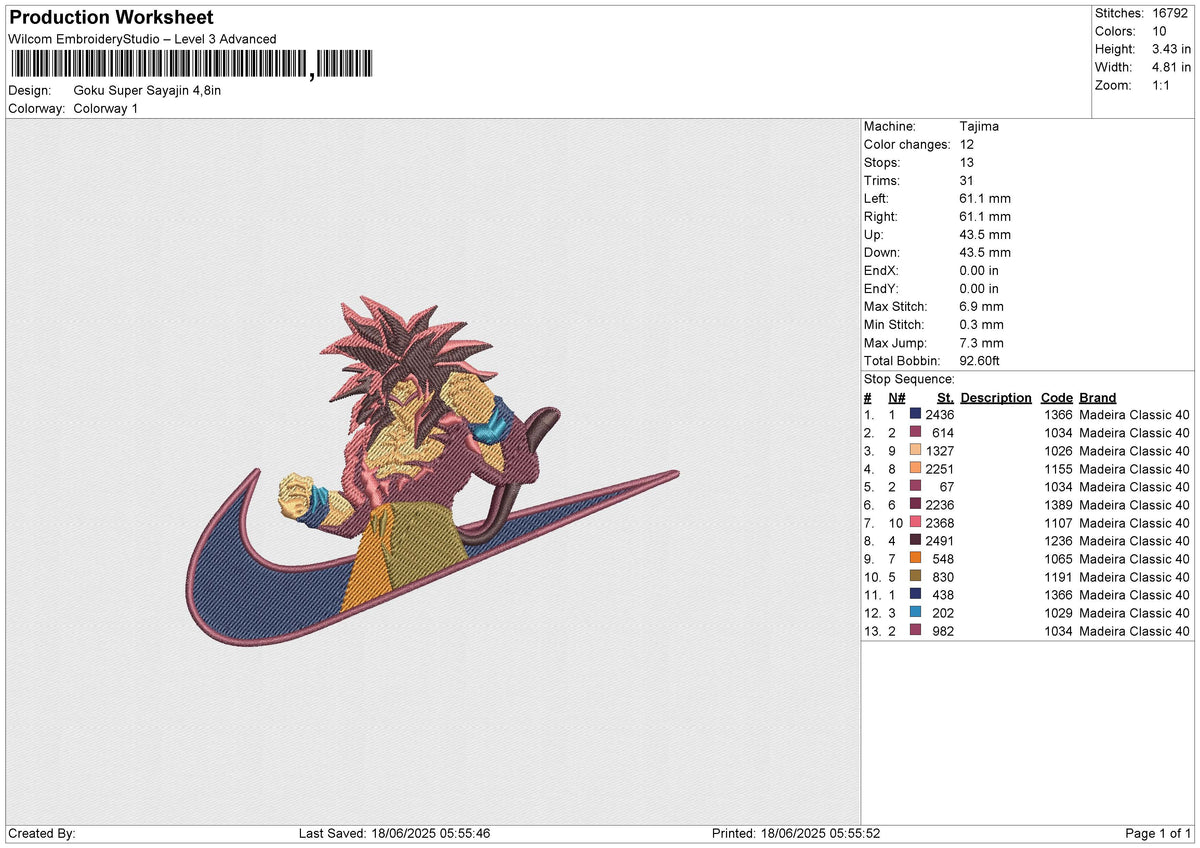Image resolution: width=1200 pixels, height=848 pixels.
Task: Click thread code "1236"
Action: pyautogui.click(x=1058, y=540)
